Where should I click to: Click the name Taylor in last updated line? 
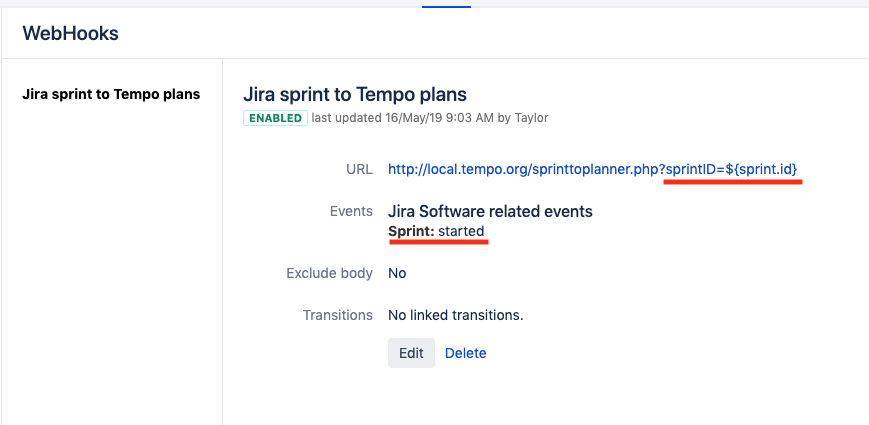[531, 118]
